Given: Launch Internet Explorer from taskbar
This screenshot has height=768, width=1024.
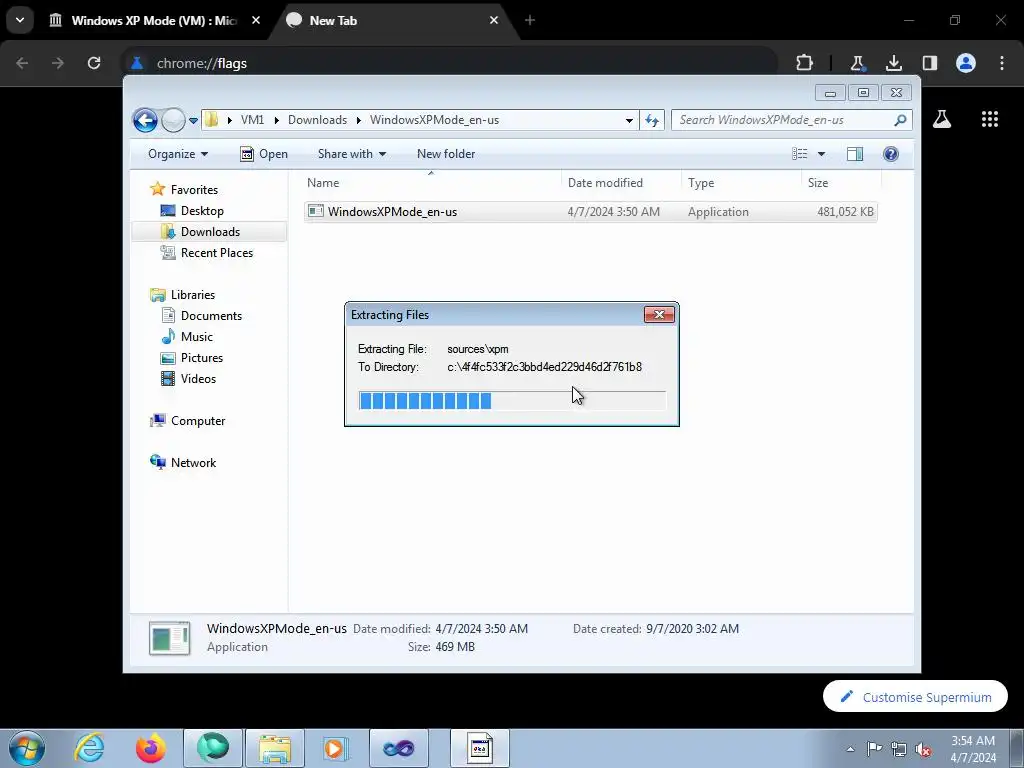Looking at the screenshot, I should (x=89, y=748).
